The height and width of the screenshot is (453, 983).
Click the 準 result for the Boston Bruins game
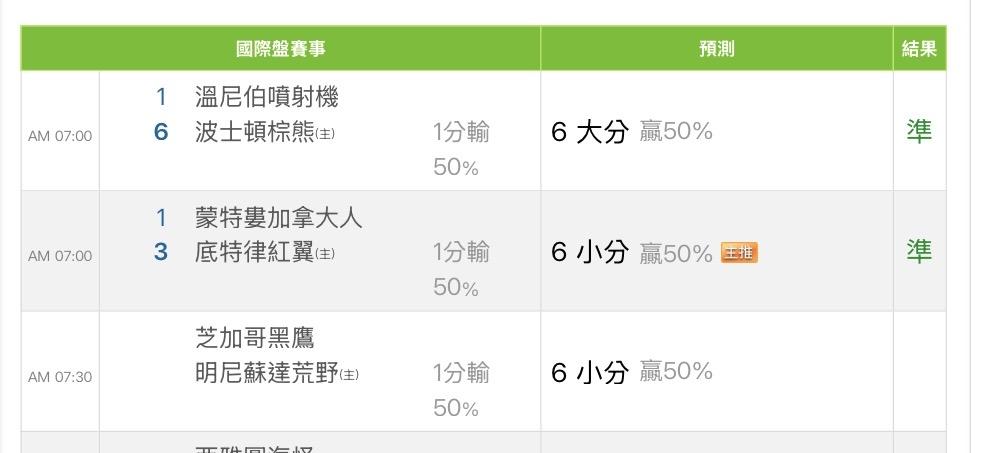tap(918, 131)
